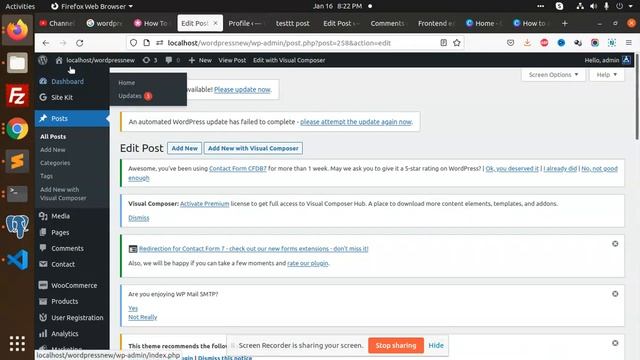The image size is (640, 360).
Task: Click the Stop sharing button
Action: coord(396,345)
